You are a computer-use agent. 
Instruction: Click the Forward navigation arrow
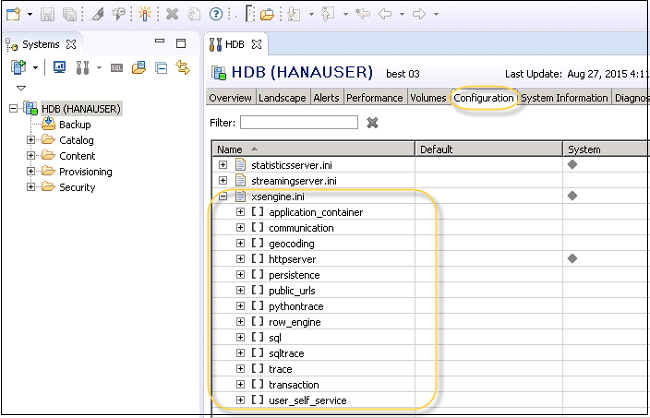click(x=419, y=14)
